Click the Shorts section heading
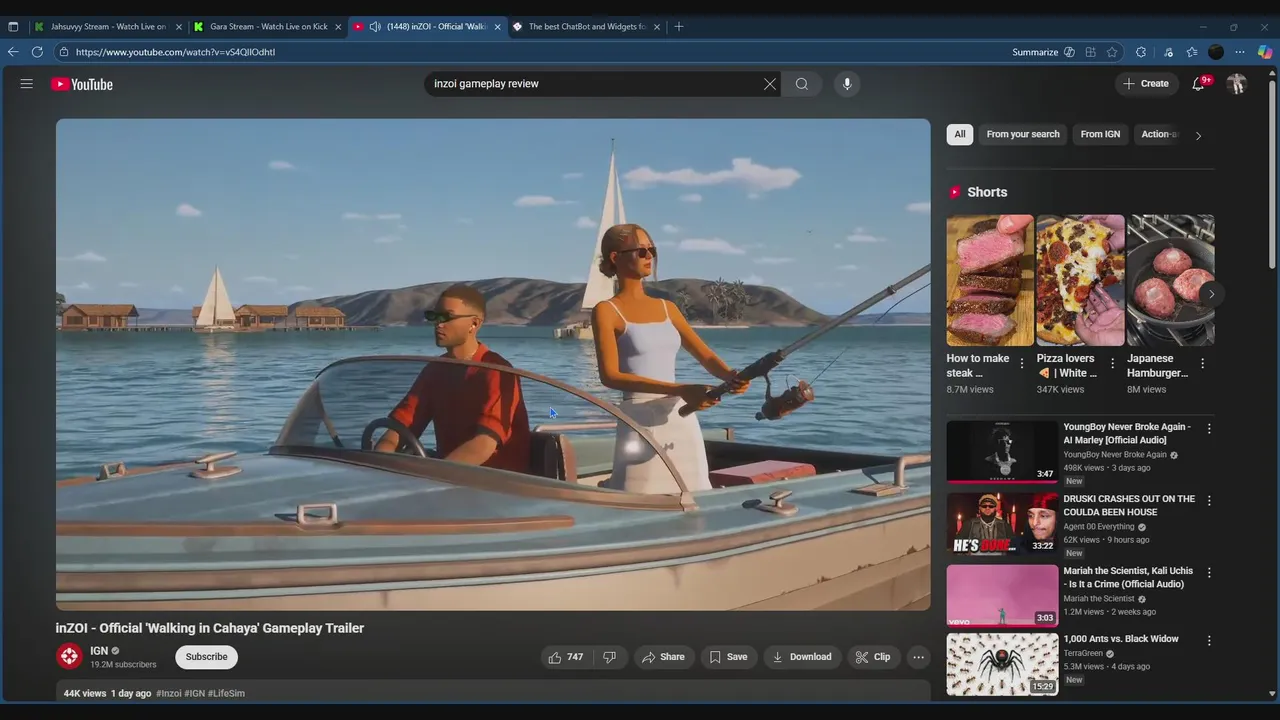1280x720 pixels. pos(987,192)
